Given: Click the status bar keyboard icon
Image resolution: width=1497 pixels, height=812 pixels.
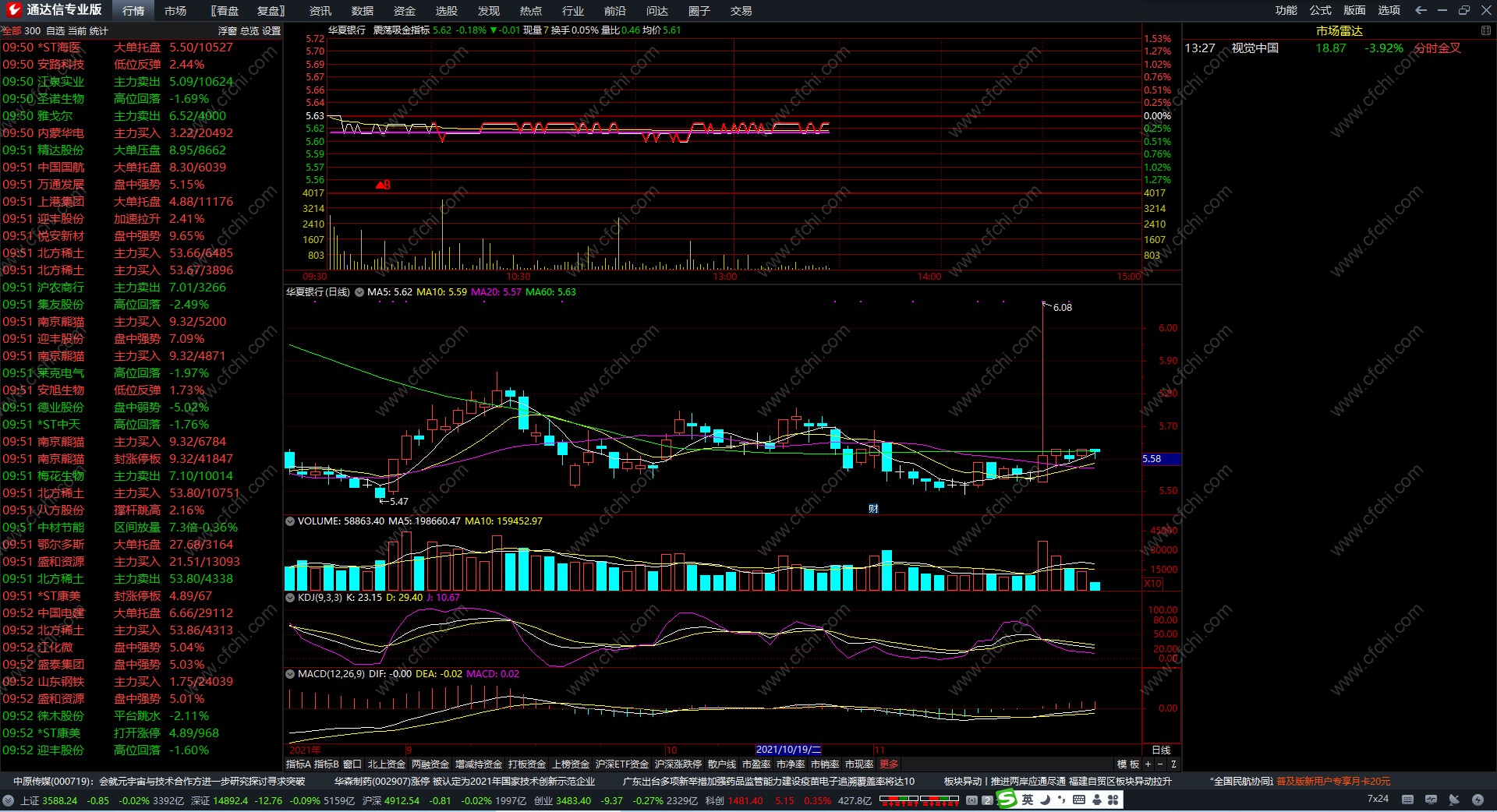Looking at the screenshot, I should 1407,800.
